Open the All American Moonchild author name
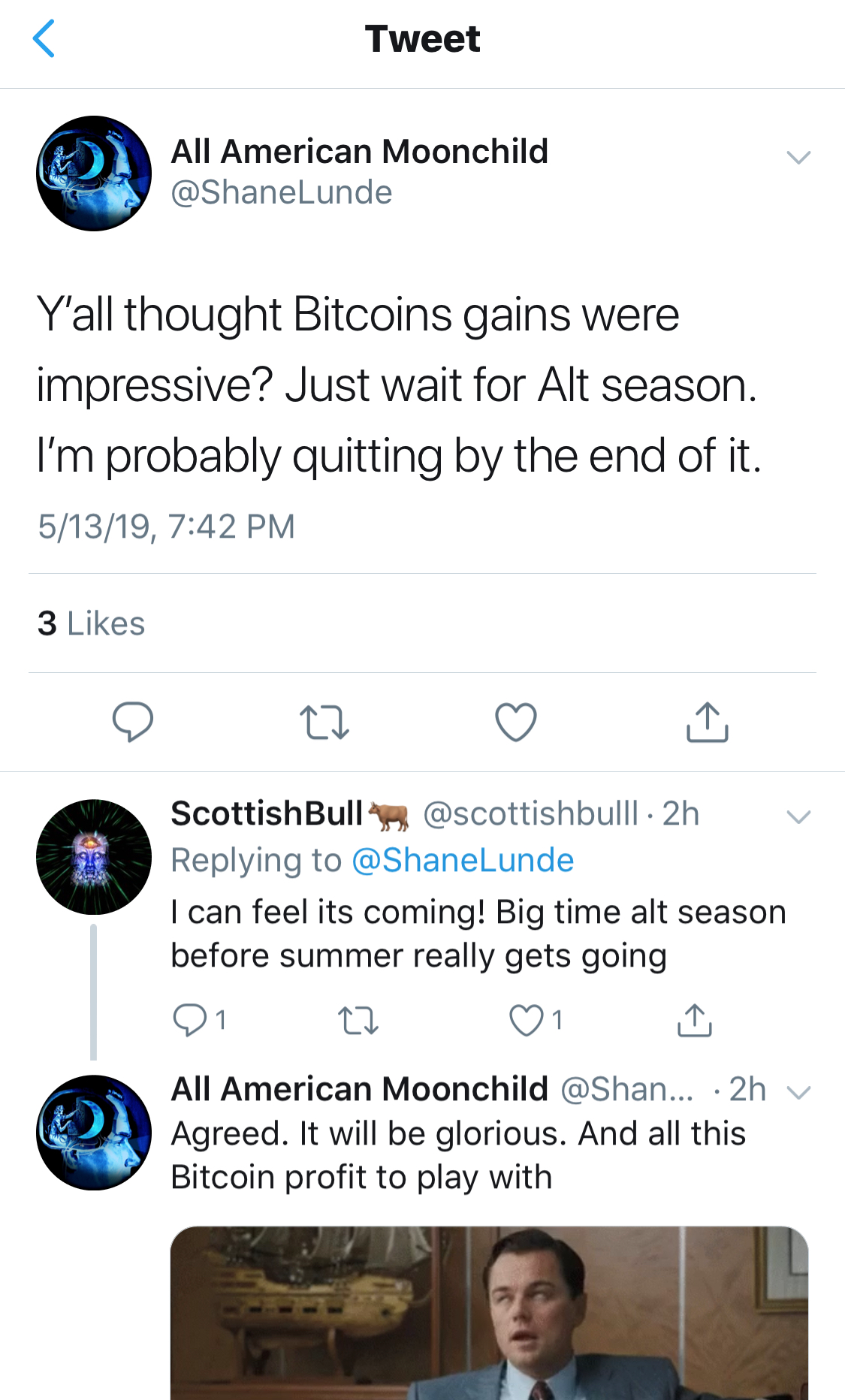 point(360,152)
